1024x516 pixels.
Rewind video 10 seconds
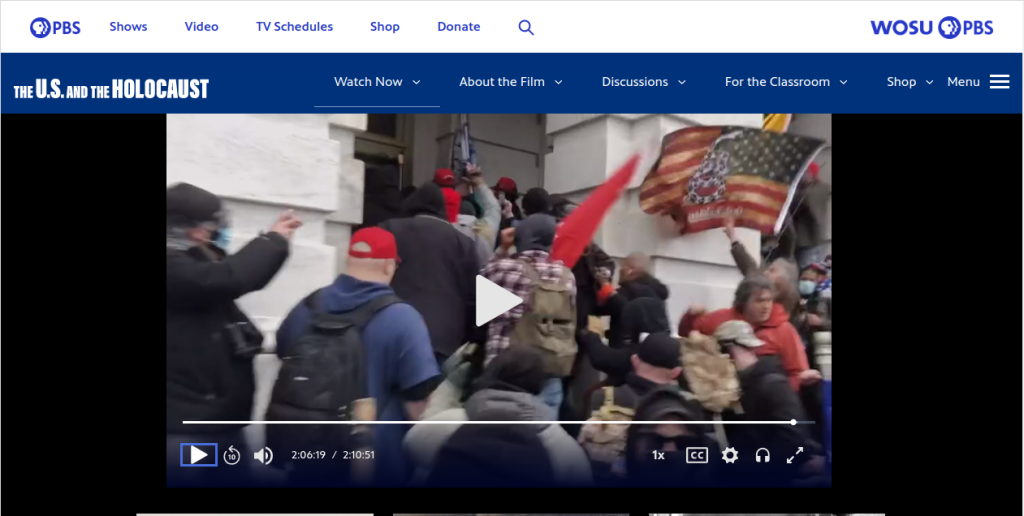(x=232, y=455)
